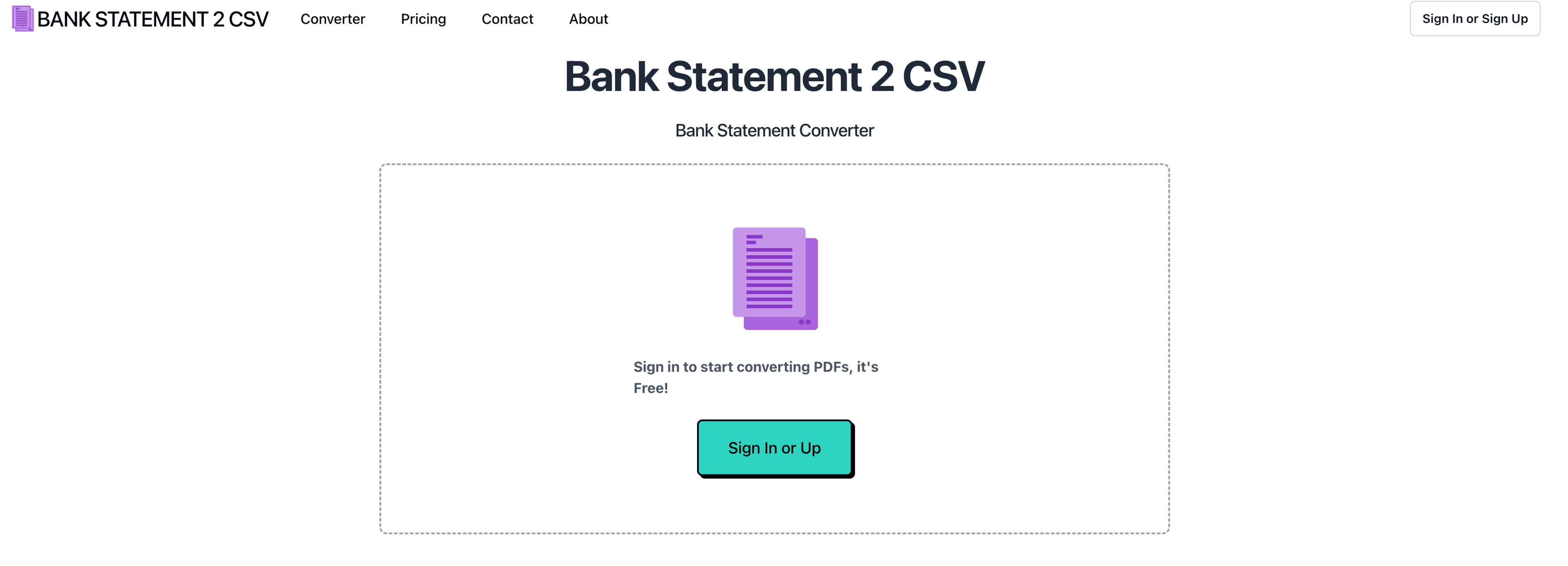Click the teal Sign In or Up button
The image size is (1568, 566).
point(775,447)
